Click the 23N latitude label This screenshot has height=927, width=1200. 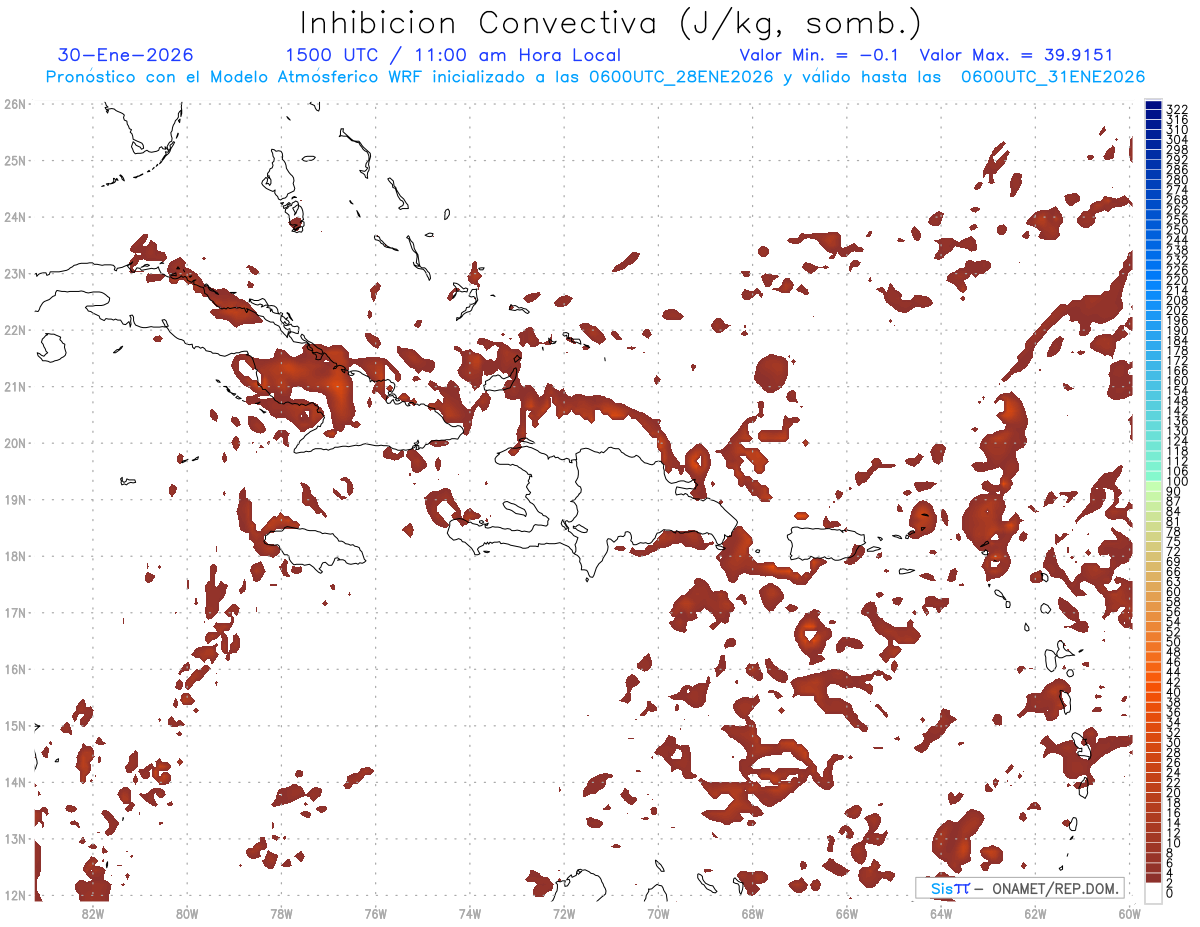point(14,273)
